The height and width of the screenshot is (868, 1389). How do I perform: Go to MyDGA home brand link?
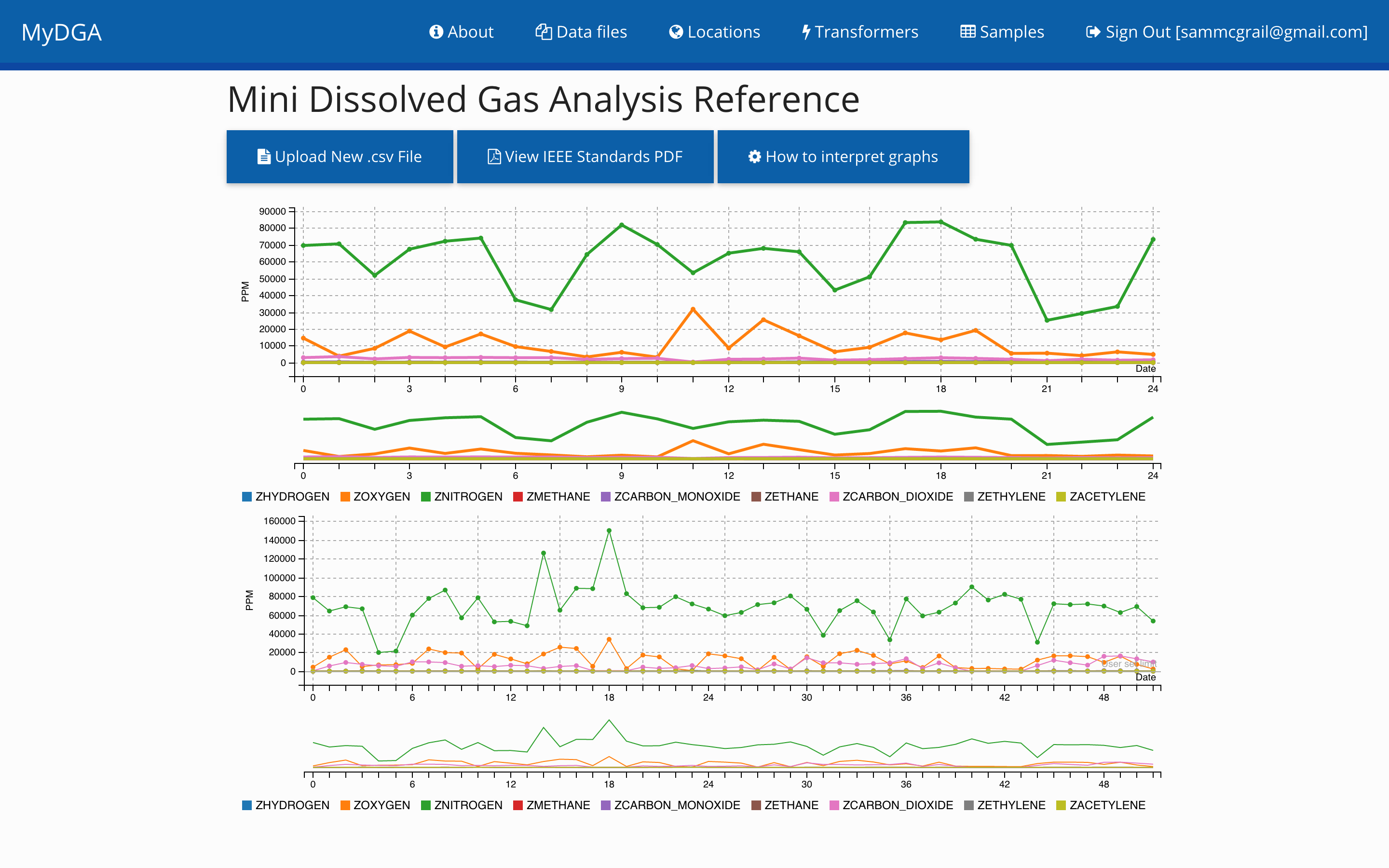61,33
